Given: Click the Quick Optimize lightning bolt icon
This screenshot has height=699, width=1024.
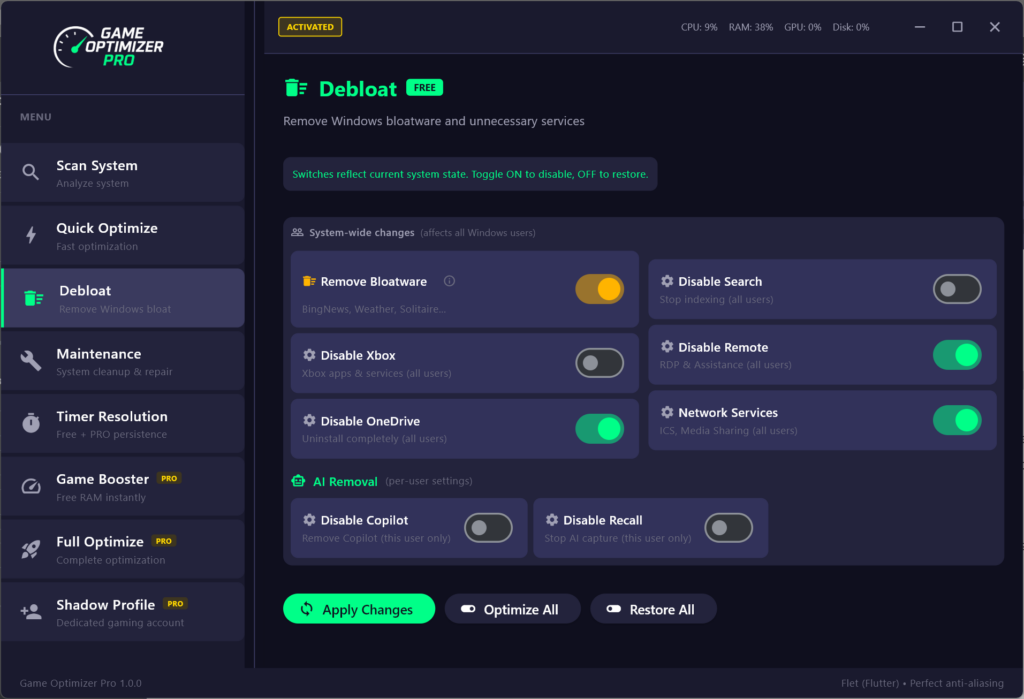Looking at the screenshot, I should (31, 236).
